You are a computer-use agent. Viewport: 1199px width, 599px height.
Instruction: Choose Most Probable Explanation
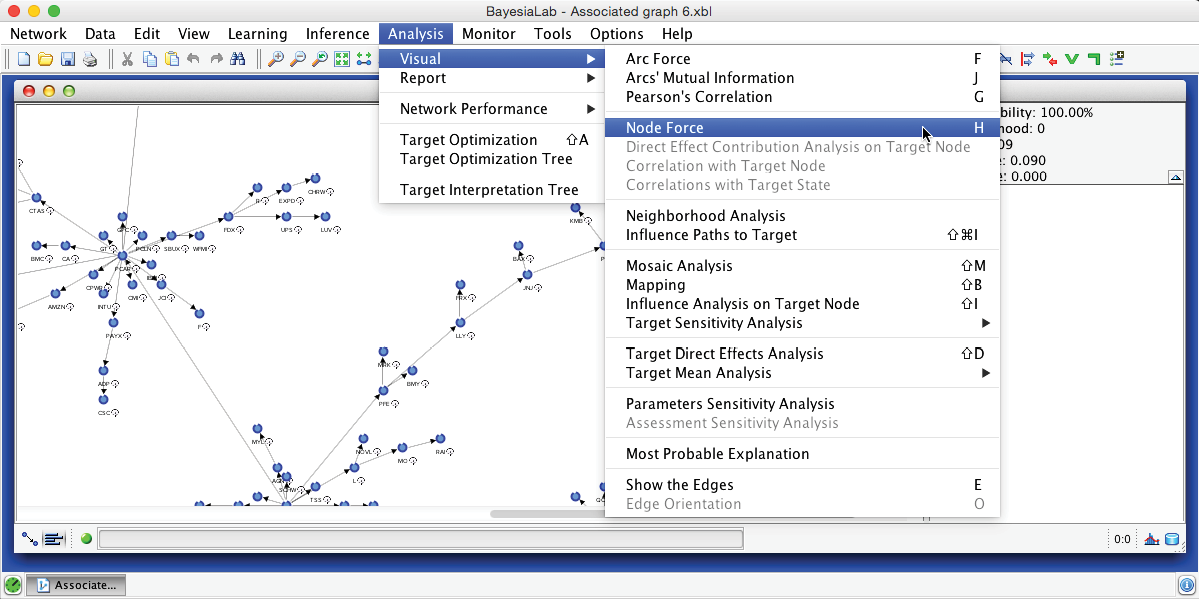[717, 454]
